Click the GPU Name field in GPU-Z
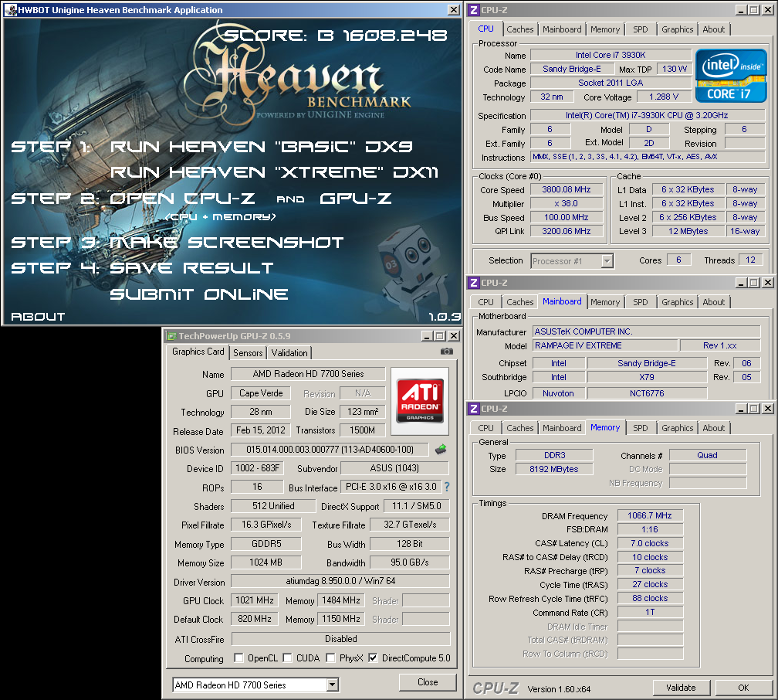The image size is (778, 700). pyautogui.click(x=308, y=374)
